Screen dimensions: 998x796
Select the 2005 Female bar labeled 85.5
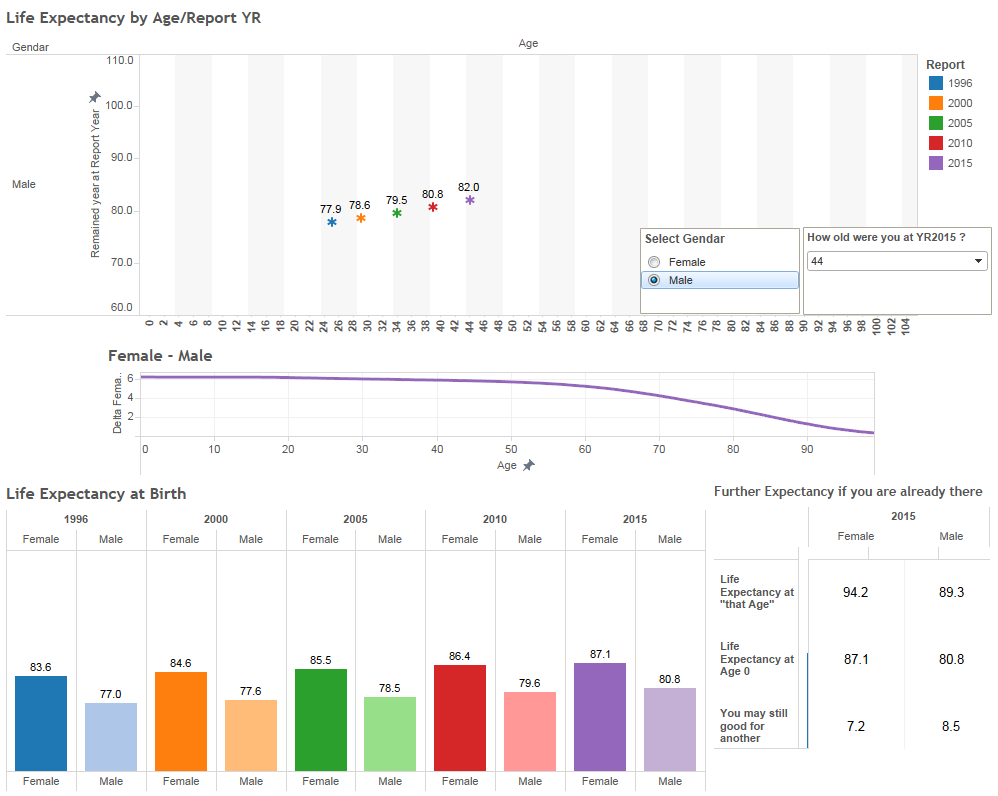(321, 720)
